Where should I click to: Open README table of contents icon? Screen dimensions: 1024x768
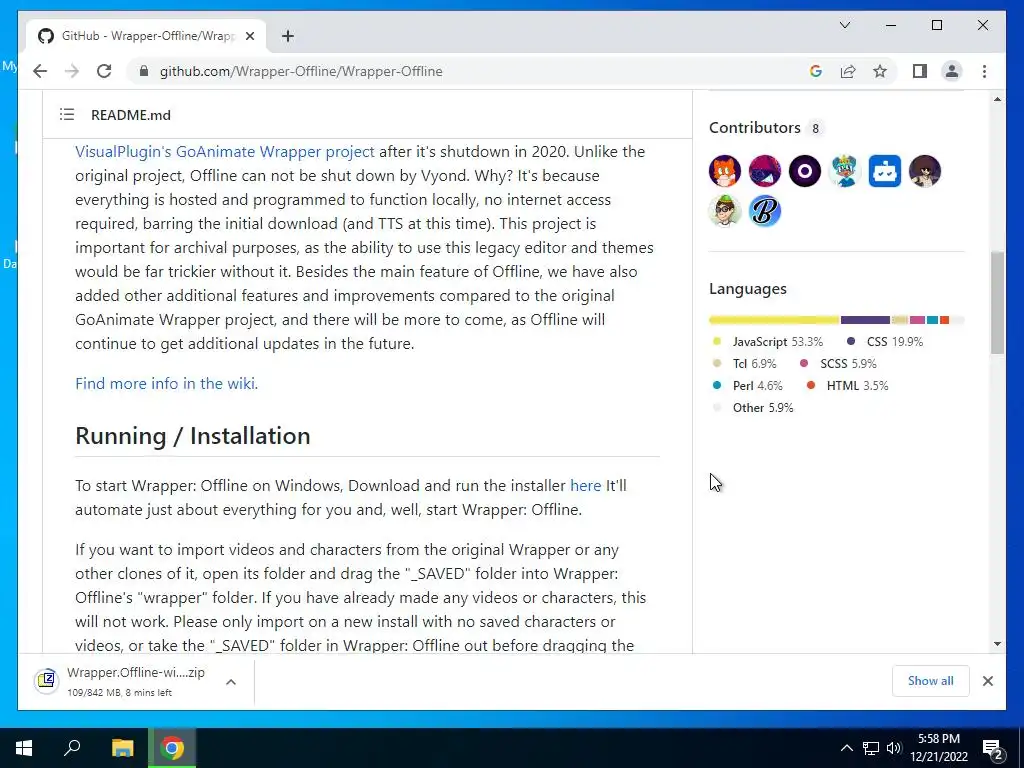pos(67,115)
